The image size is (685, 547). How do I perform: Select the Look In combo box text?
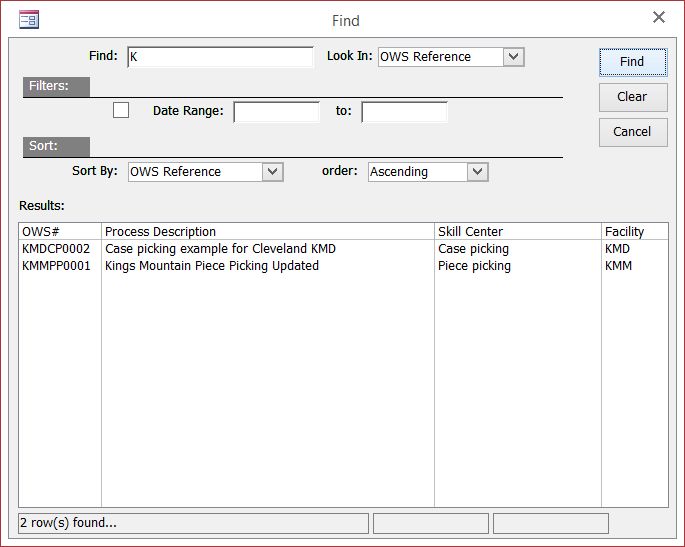click(441, 57)
